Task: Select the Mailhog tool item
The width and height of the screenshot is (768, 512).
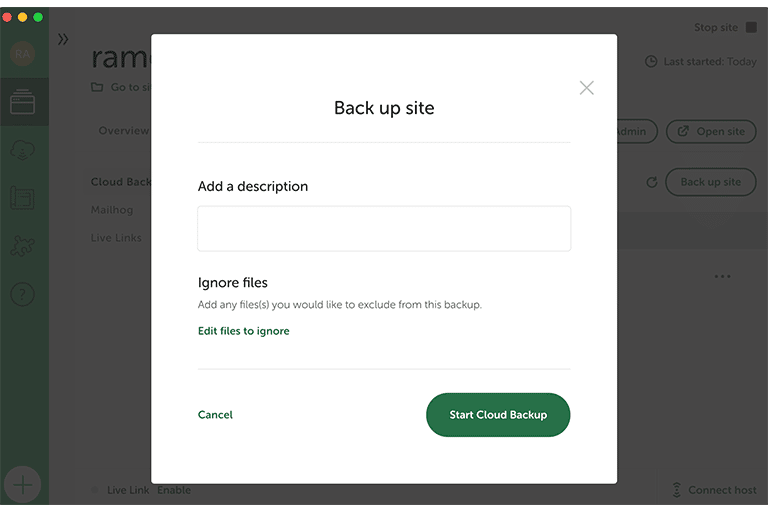Action: pyautogui.click(x=112, y=210)
